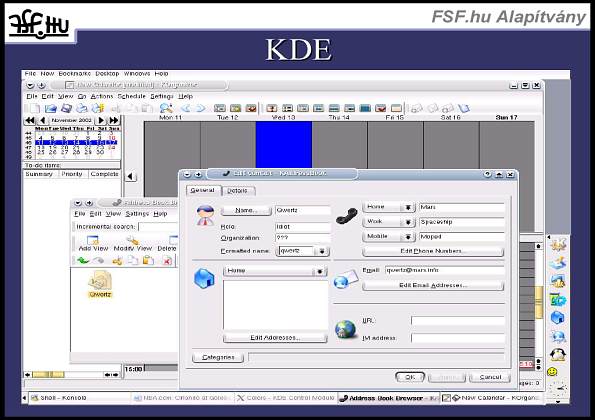
Task: Open the K menu icon in the side panel
Action: pyautogui.click(x=558, y=244)
